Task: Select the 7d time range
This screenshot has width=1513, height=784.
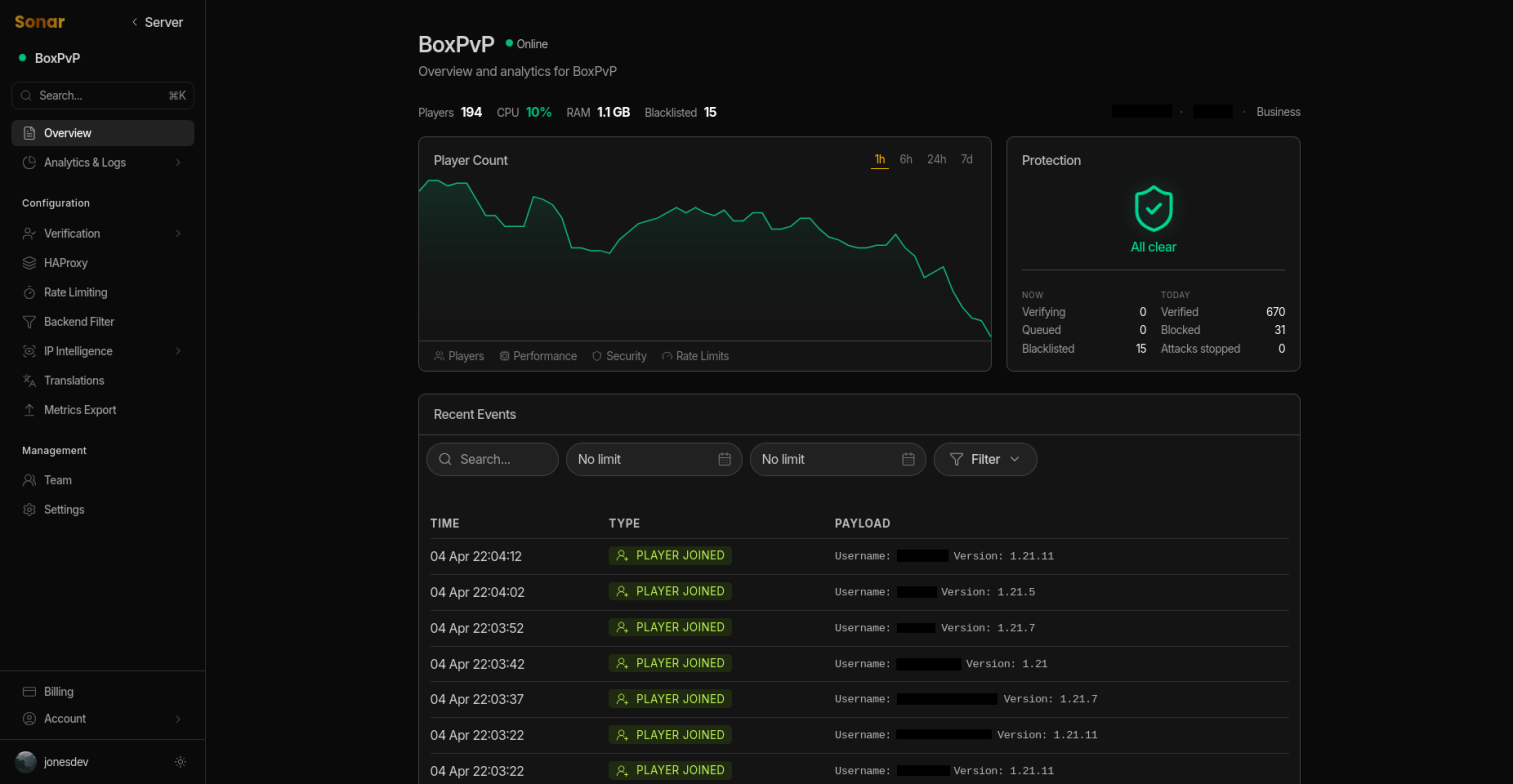Action: (x=967, y=160)
